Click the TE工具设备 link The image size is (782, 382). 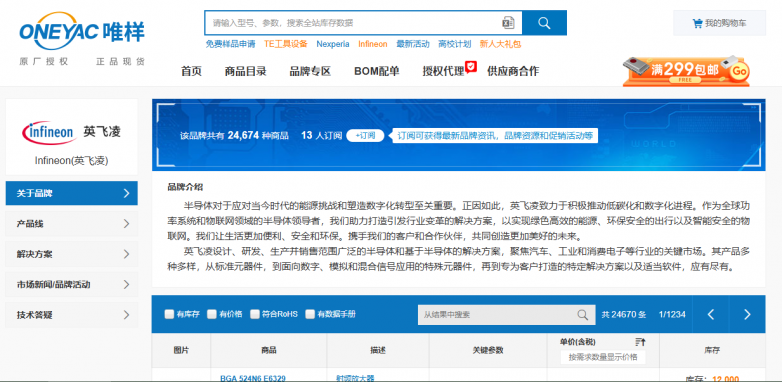pos(286,44)
